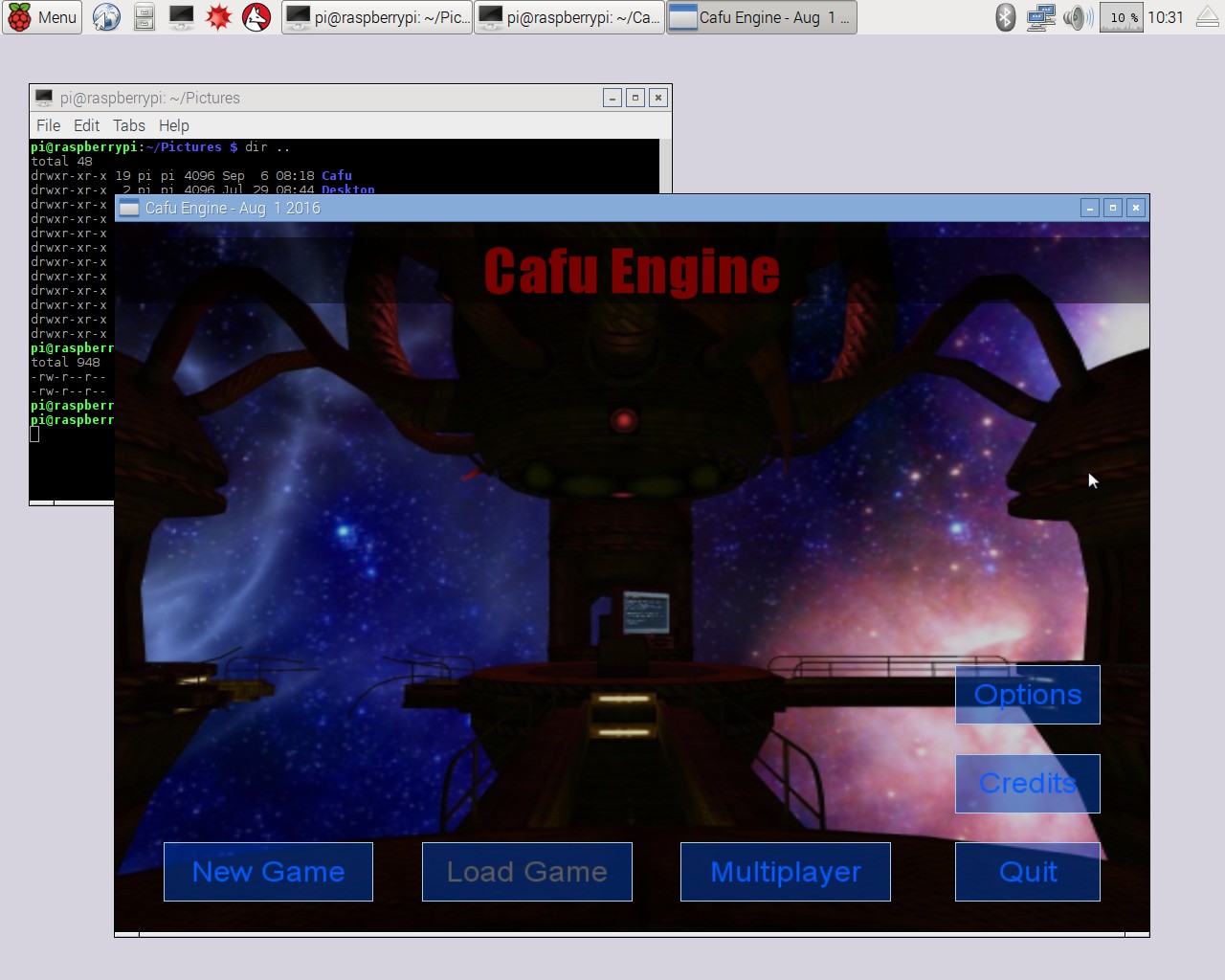Launch the web browser globe icon
1225x980 pixels.
(106, 17)
